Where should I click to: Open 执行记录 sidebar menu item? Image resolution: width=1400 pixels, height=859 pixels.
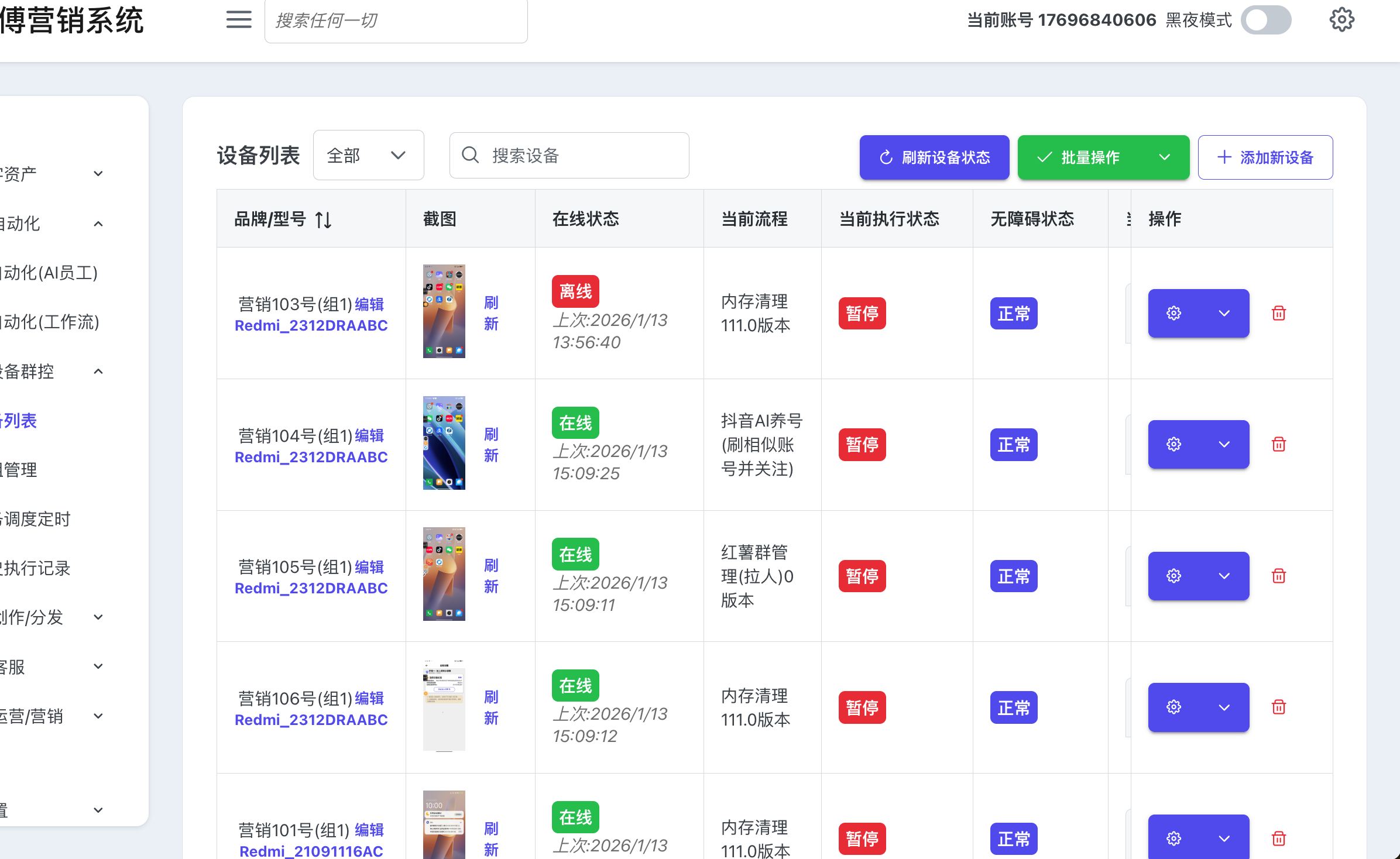click(x=36, y=568)
